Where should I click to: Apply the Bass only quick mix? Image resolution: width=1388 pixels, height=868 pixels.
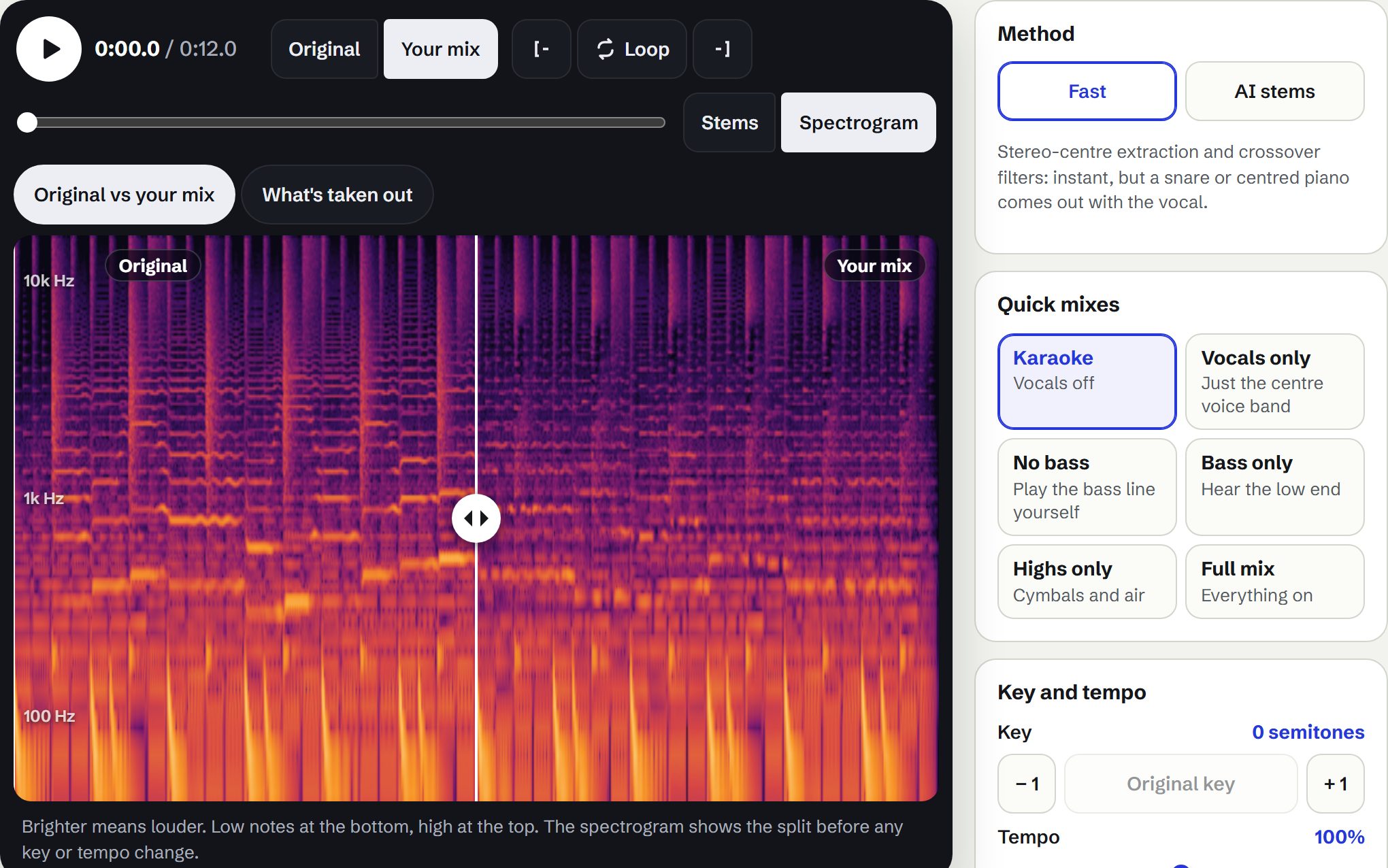pyautogui.click(x=1274, y=487)
